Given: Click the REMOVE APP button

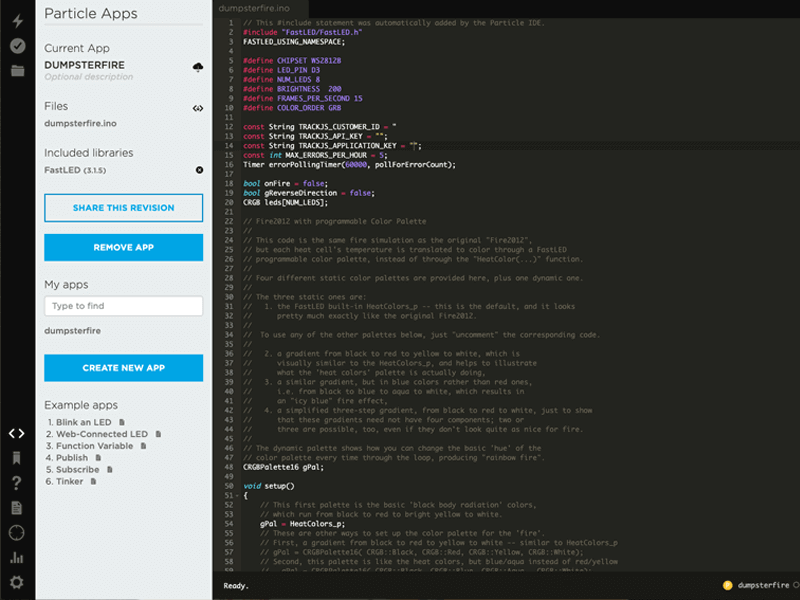Looking at the screenshot, I should tap(123, 247).
